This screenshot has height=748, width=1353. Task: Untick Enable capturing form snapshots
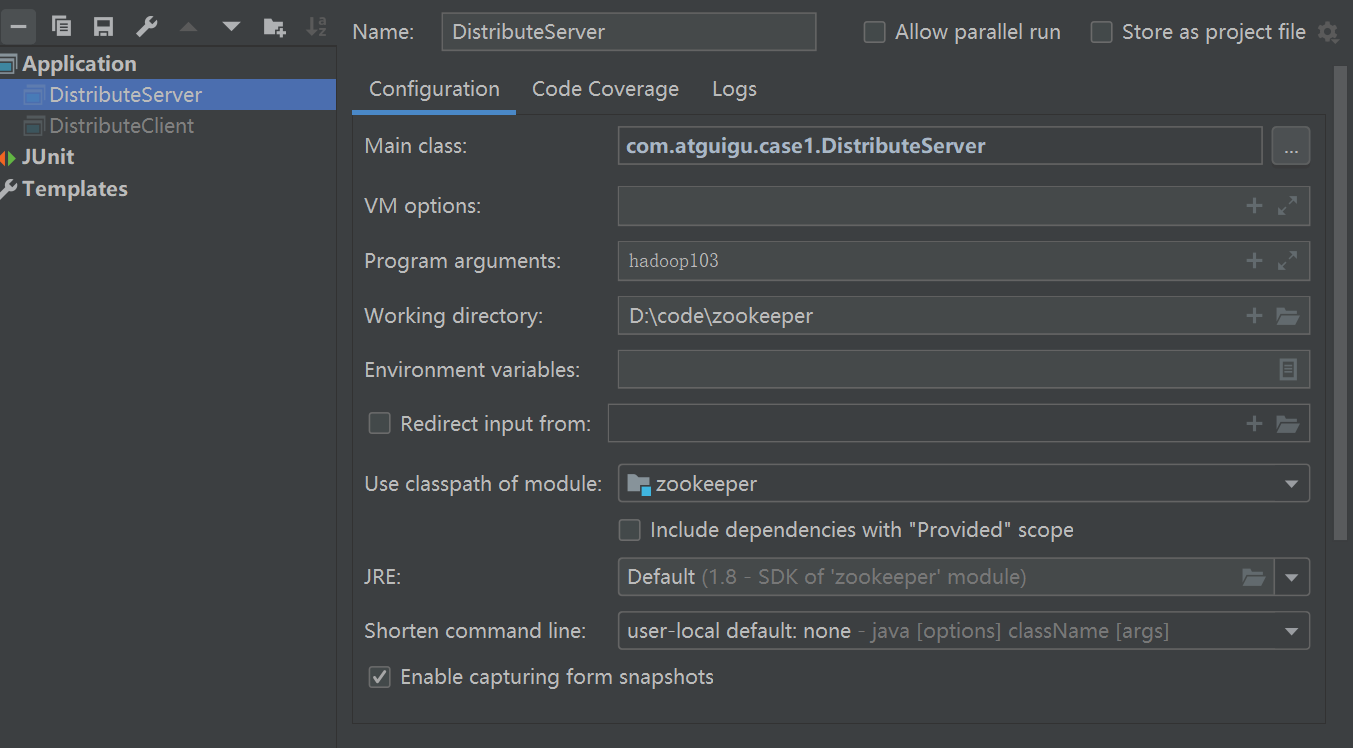(379, 677)
